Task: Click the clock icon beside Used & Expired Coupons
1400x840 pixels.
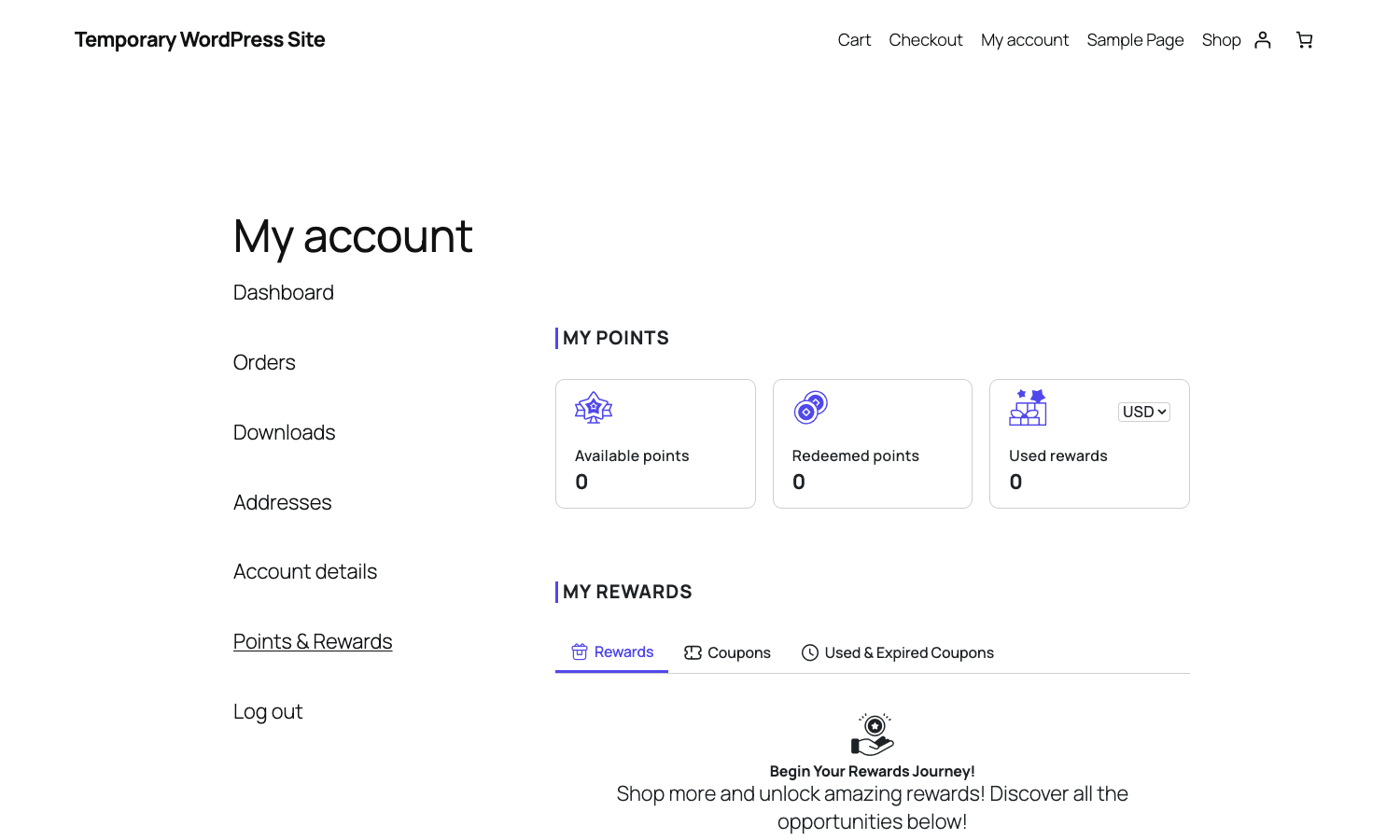Action: (810, 652)
